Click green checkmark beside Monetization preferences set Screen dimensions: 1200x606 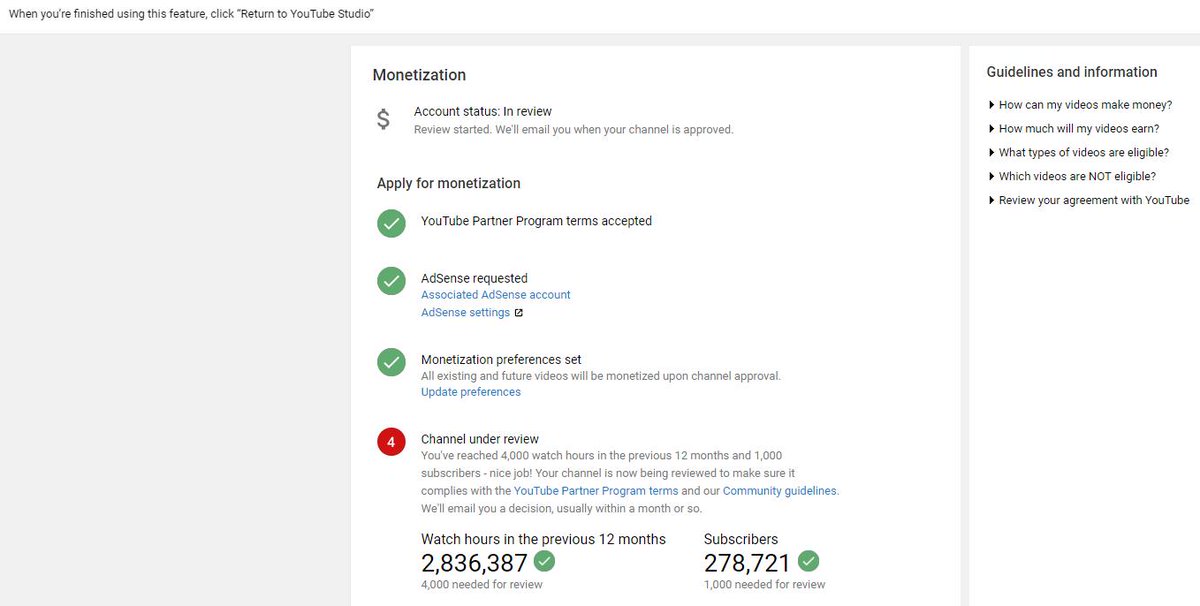(x=391, y=362)
